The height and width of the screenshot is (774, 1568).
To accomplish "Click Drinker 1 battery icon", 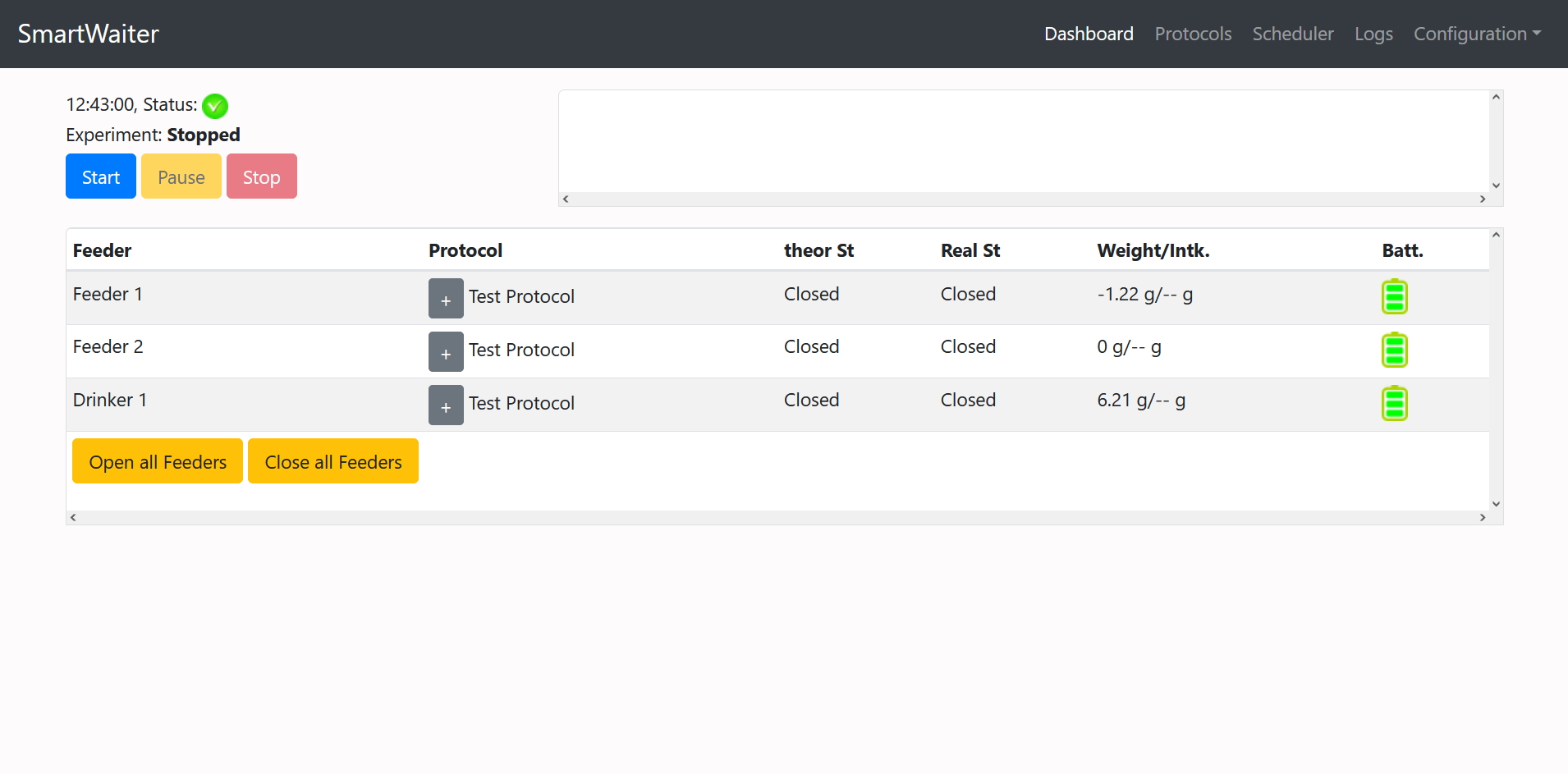I will (1394, 404).
